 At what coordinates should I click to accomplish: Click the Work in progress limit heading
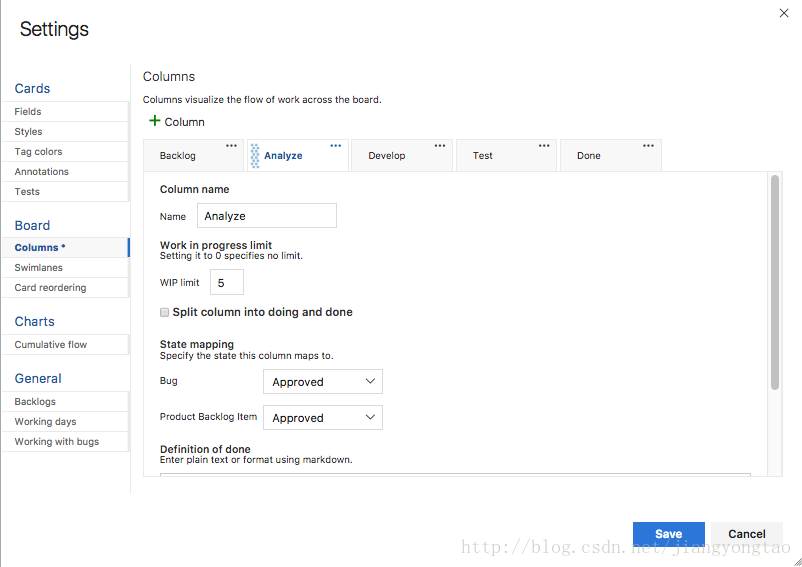(216, 245)
